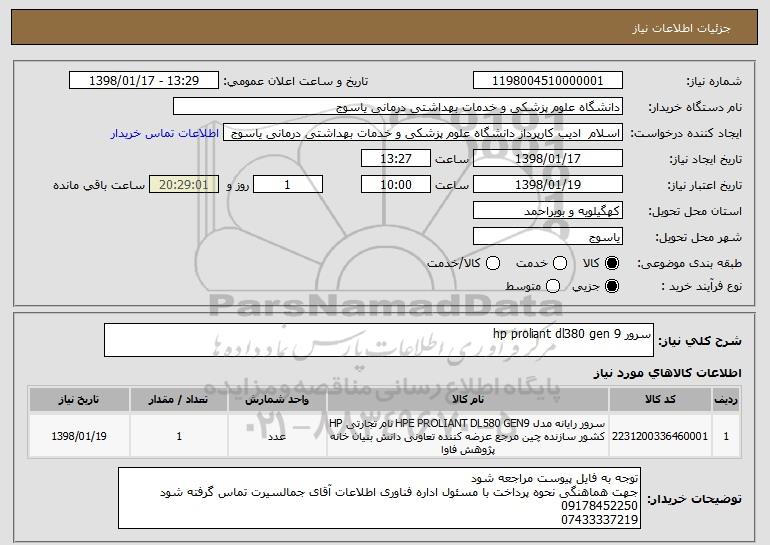Image resolution: width=770 pixels, height=545 pixels.
Task: Click the تعداد / مقدار column header
Action: (x=179, y=400)
